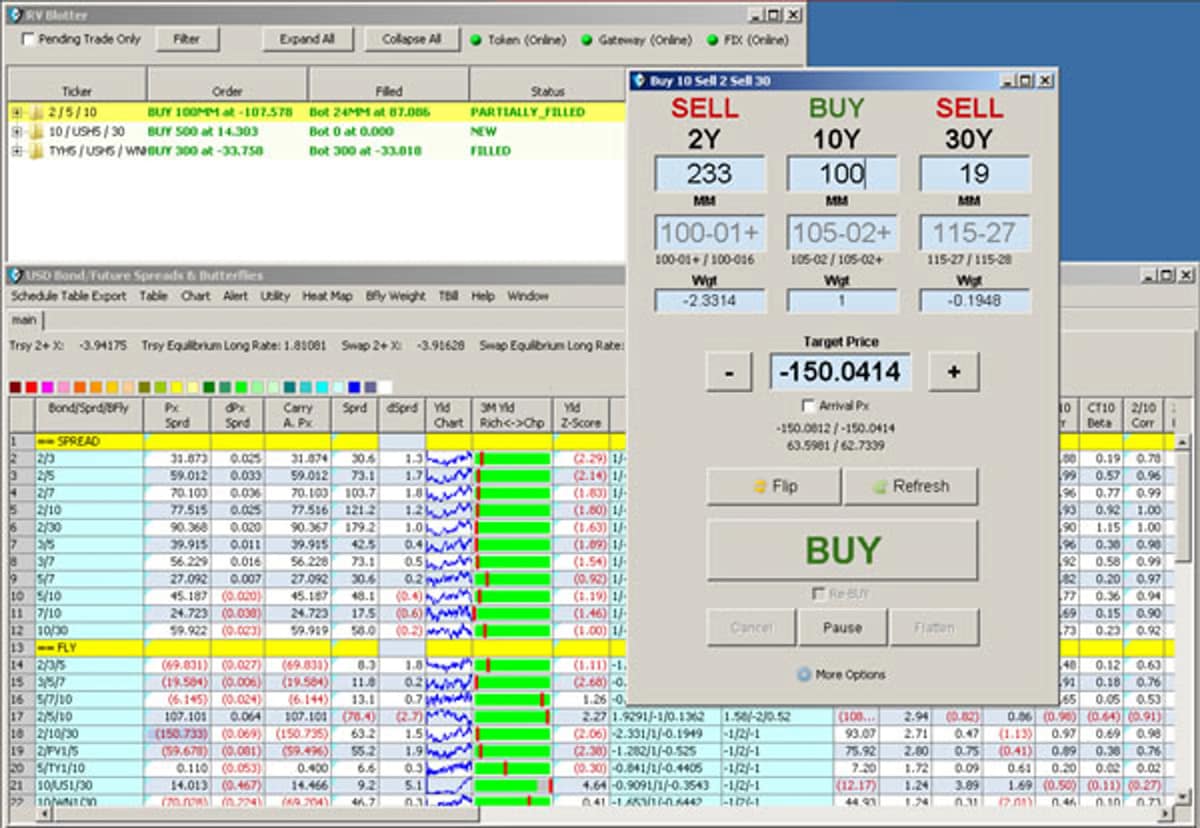
Task: Click the large BUY button
Action: (x=842, y=550)
